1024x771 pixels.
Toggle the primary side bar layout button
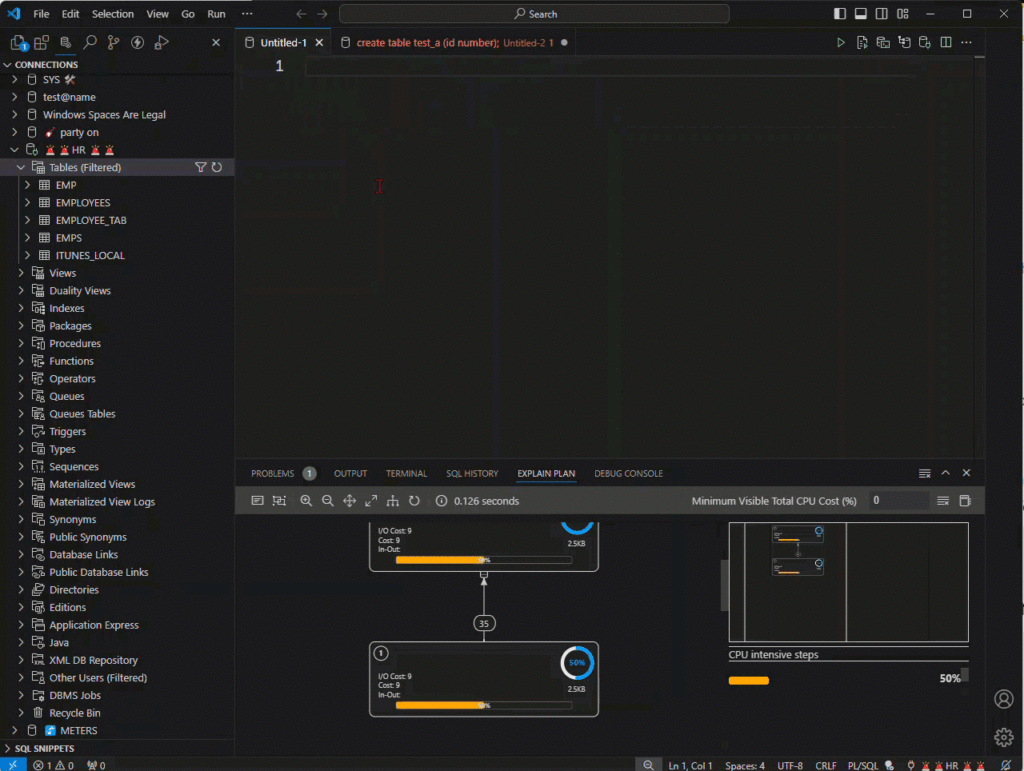pos(839,14)
